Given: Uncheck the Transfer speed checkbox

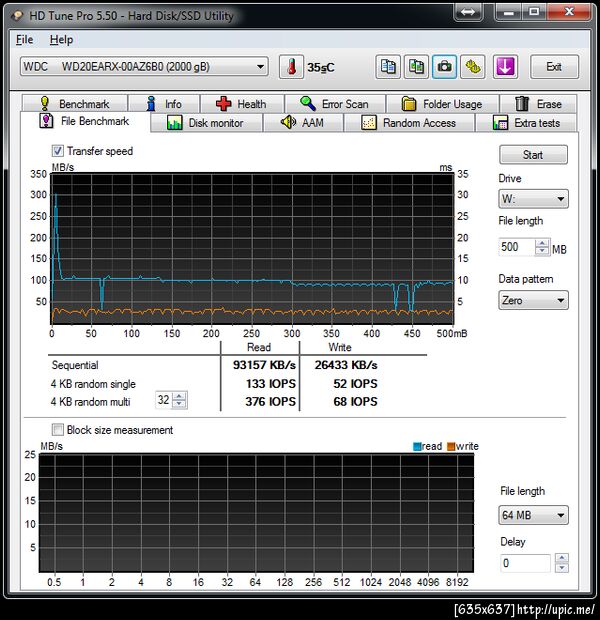Looking at the screenshot, I should (57, 151).
